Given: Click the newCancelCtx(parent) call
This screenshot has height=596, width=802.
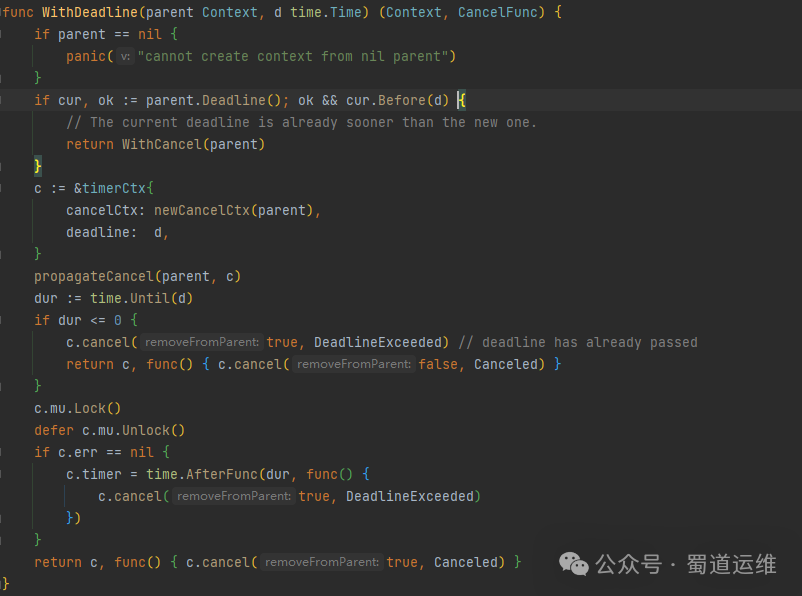Looking at the screenshot, I should pyautogui.click(x=233, y=210).
